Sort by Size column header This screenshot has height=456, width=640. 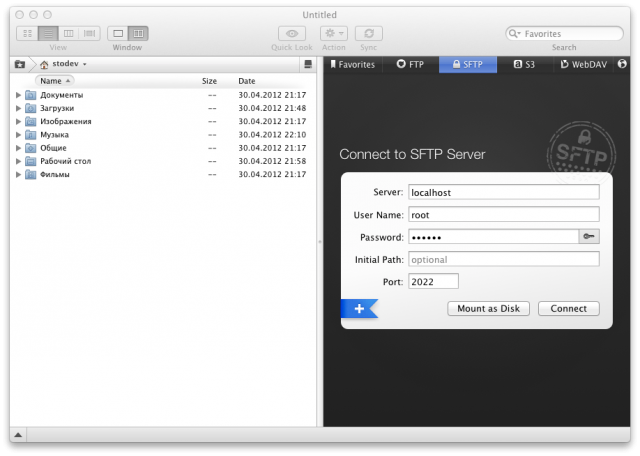point(209,81)
